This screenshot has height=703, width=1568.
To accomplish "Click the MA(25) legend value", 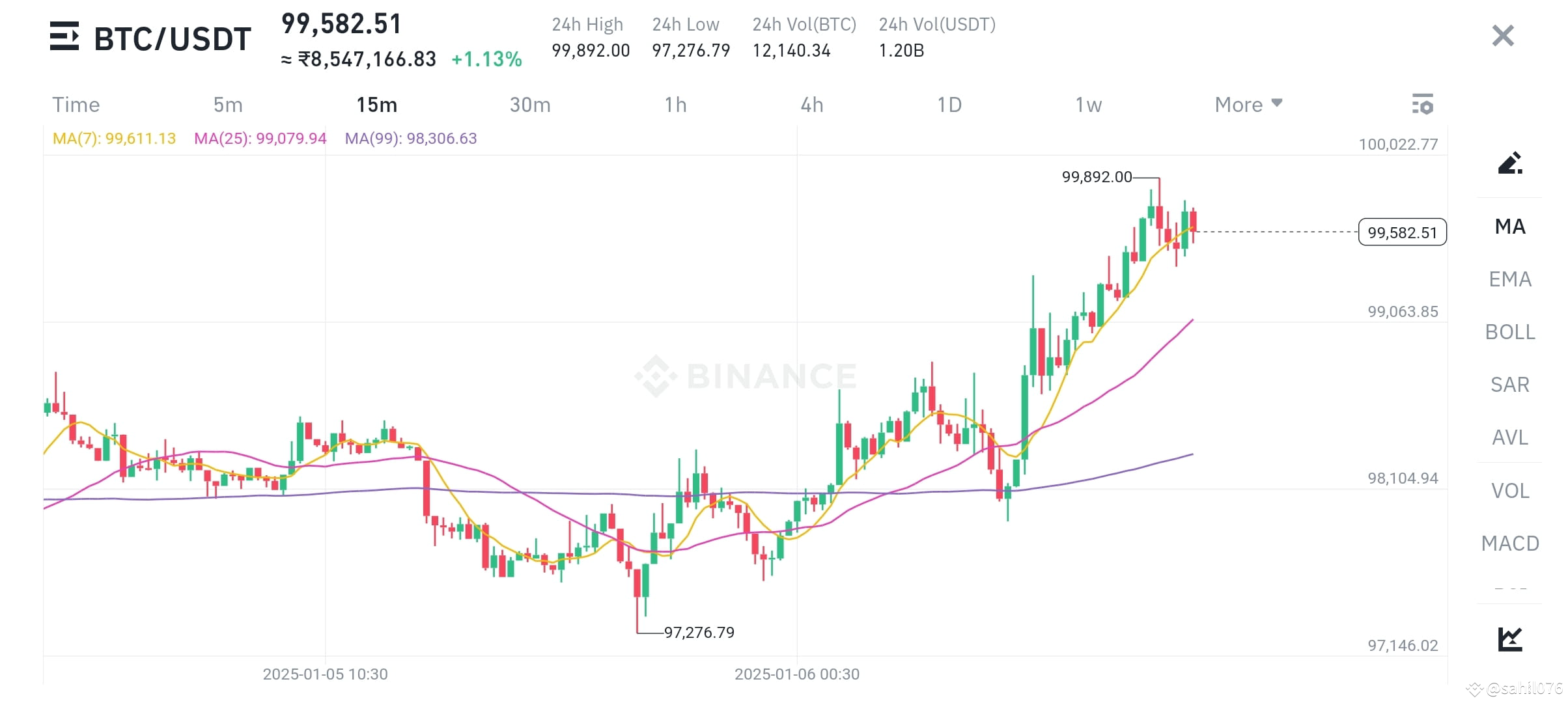I will tap(260, 138).
